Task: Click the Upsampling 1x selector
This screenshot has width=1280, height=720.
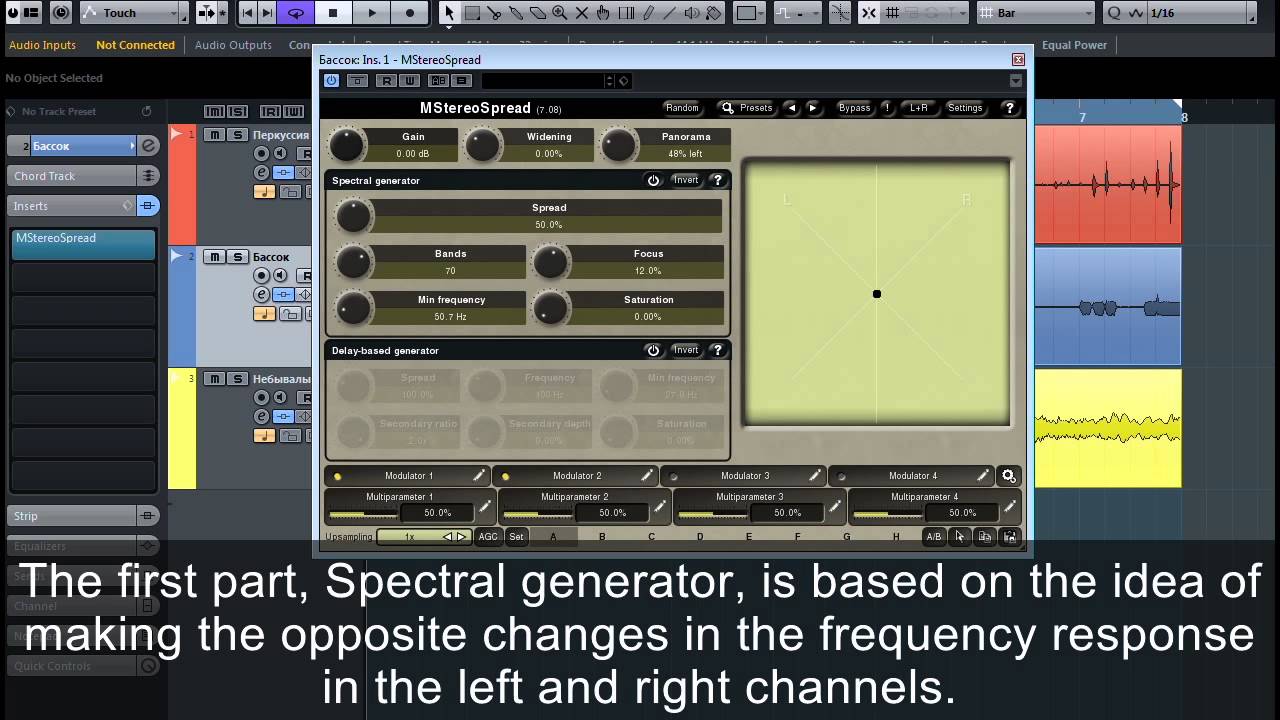Action: coord(423,537)
